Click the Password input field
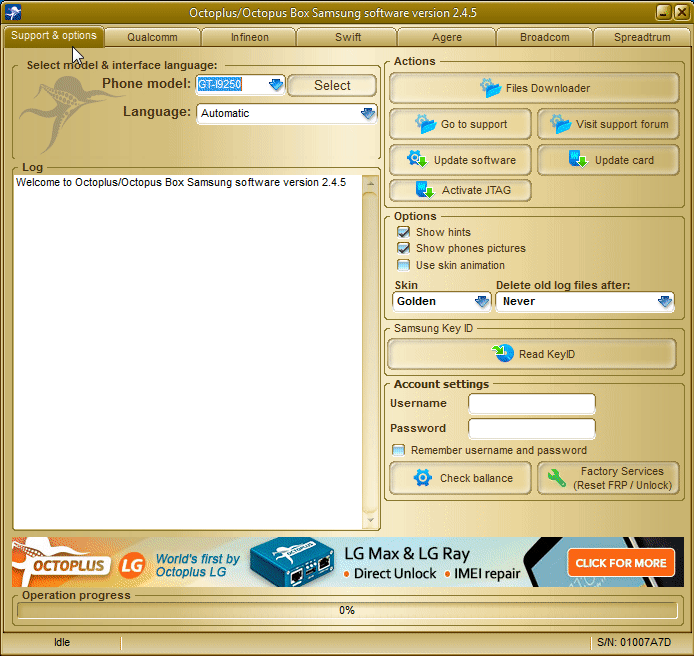The image size is (694, 656). click(532, 428)
